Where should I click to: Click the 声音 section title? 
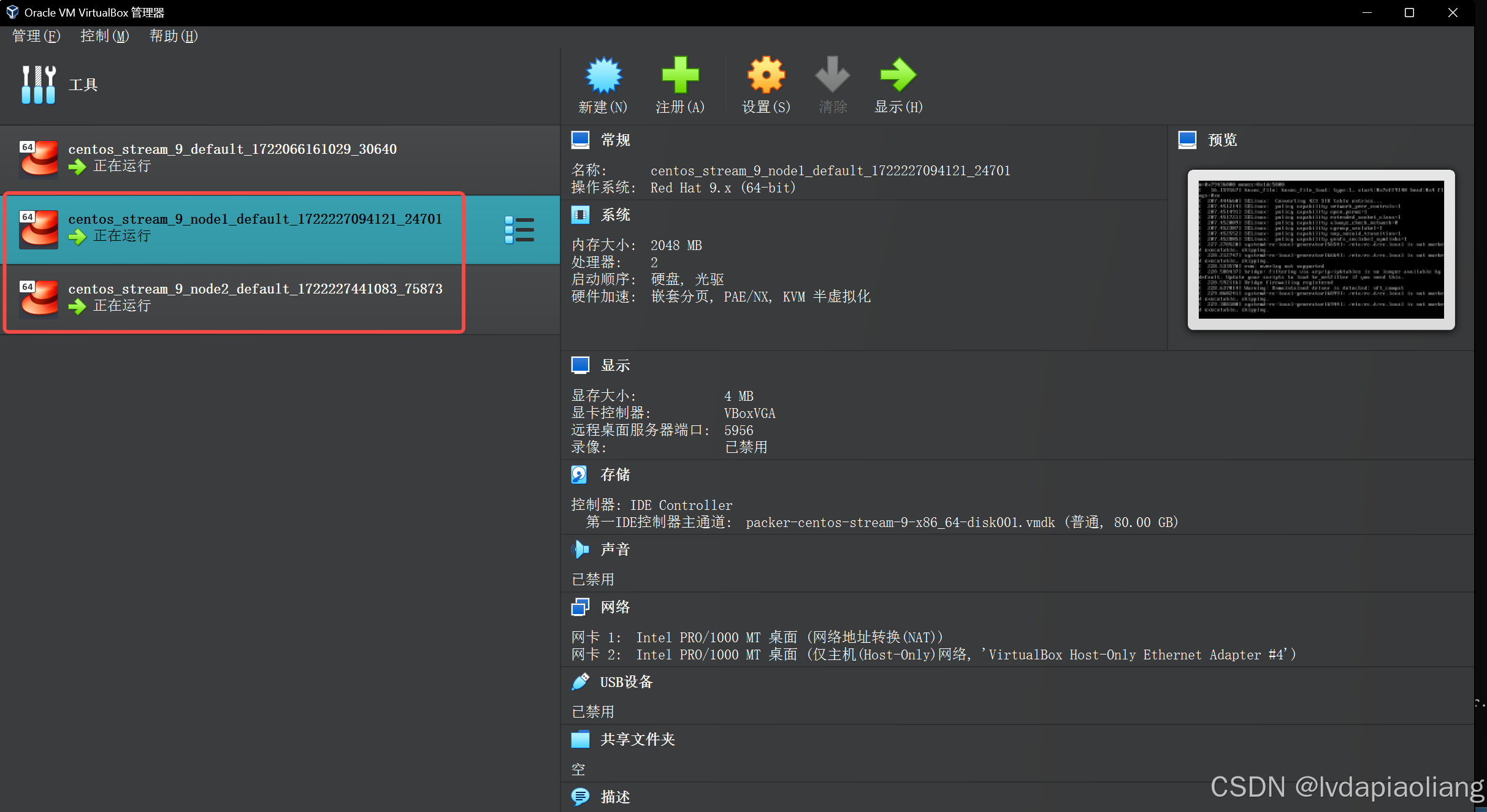[616, 549]
